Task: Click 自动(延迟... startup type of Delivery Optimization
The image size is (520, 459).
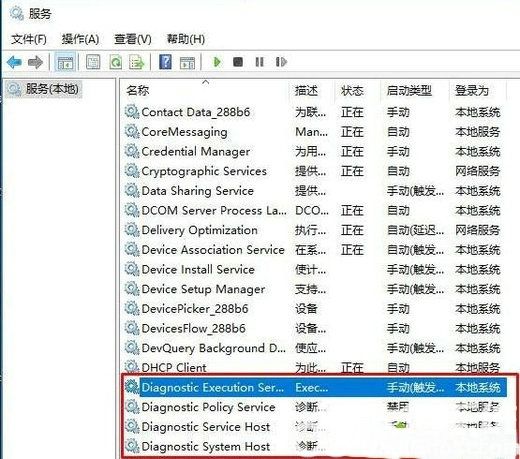Action: pos(415,230)
